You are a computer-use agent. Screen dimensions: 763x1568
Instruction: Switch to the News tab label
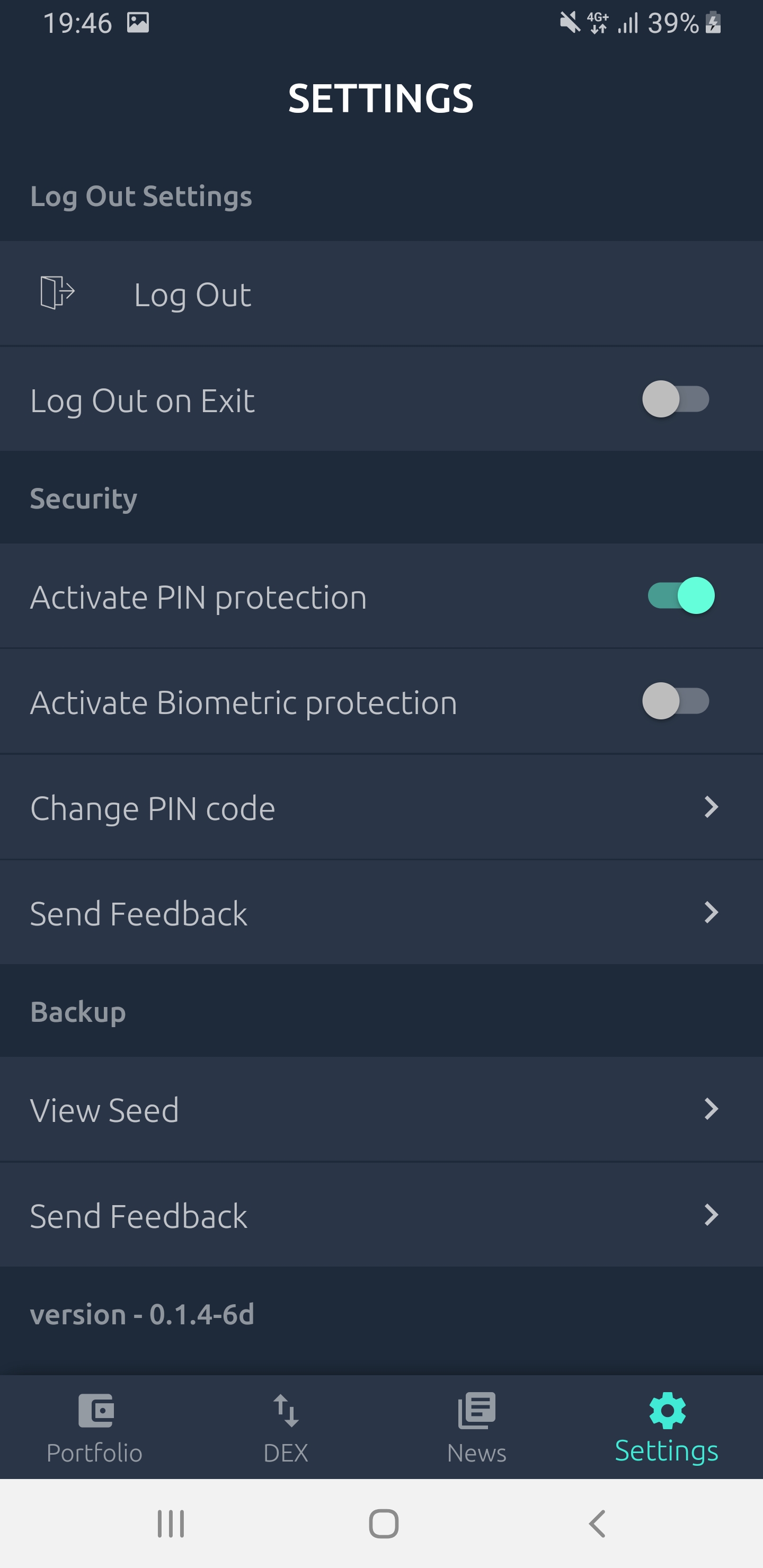477,1453
